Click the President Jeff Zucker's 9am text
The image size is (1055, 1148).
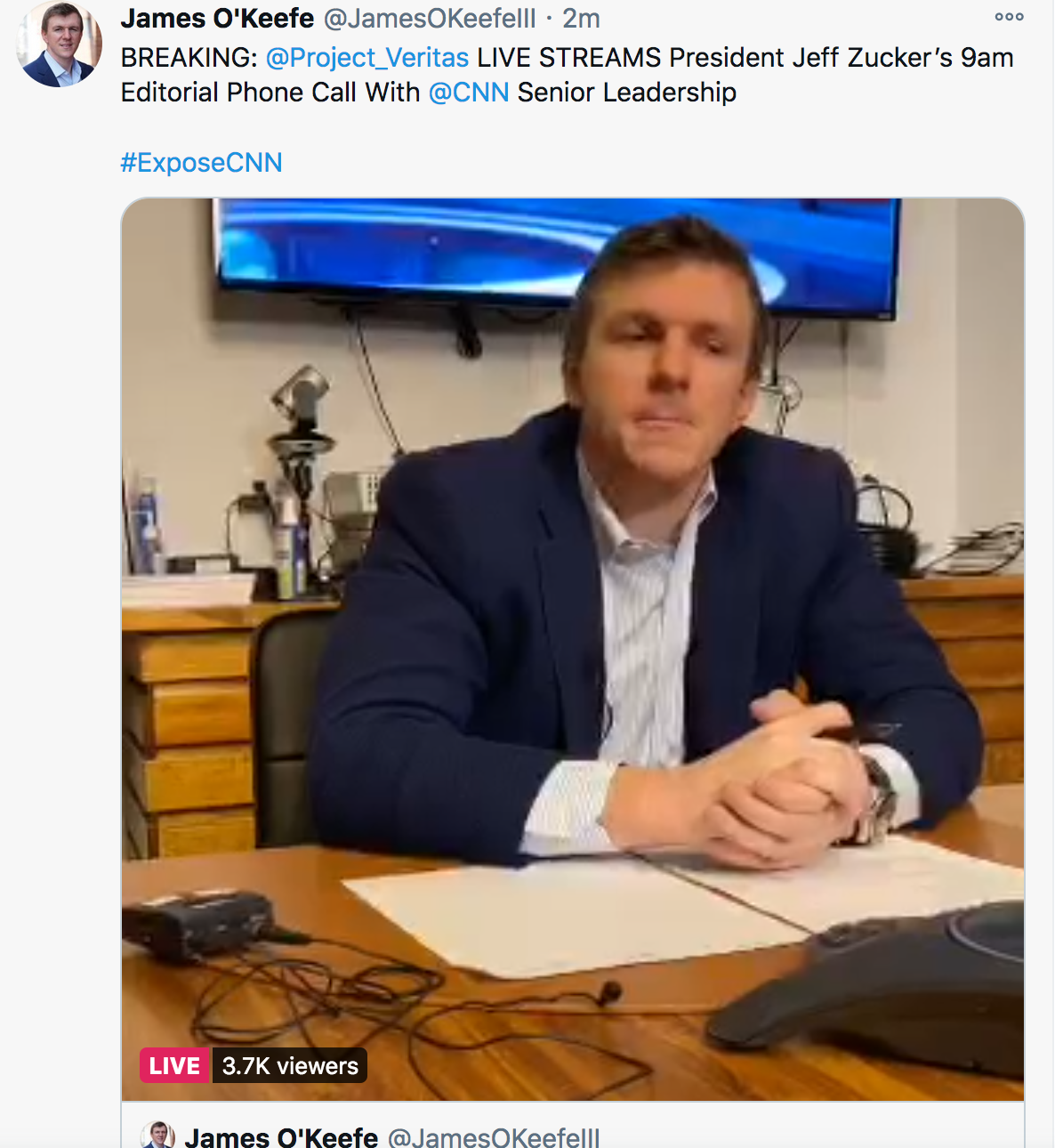click(842, 58)
